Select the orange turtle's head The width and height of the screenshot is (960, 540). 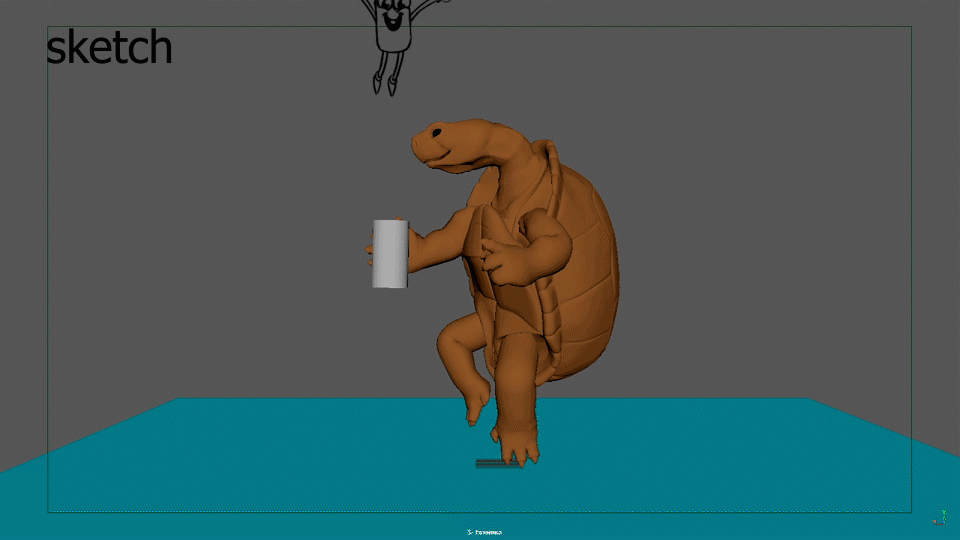click(456, 145)
